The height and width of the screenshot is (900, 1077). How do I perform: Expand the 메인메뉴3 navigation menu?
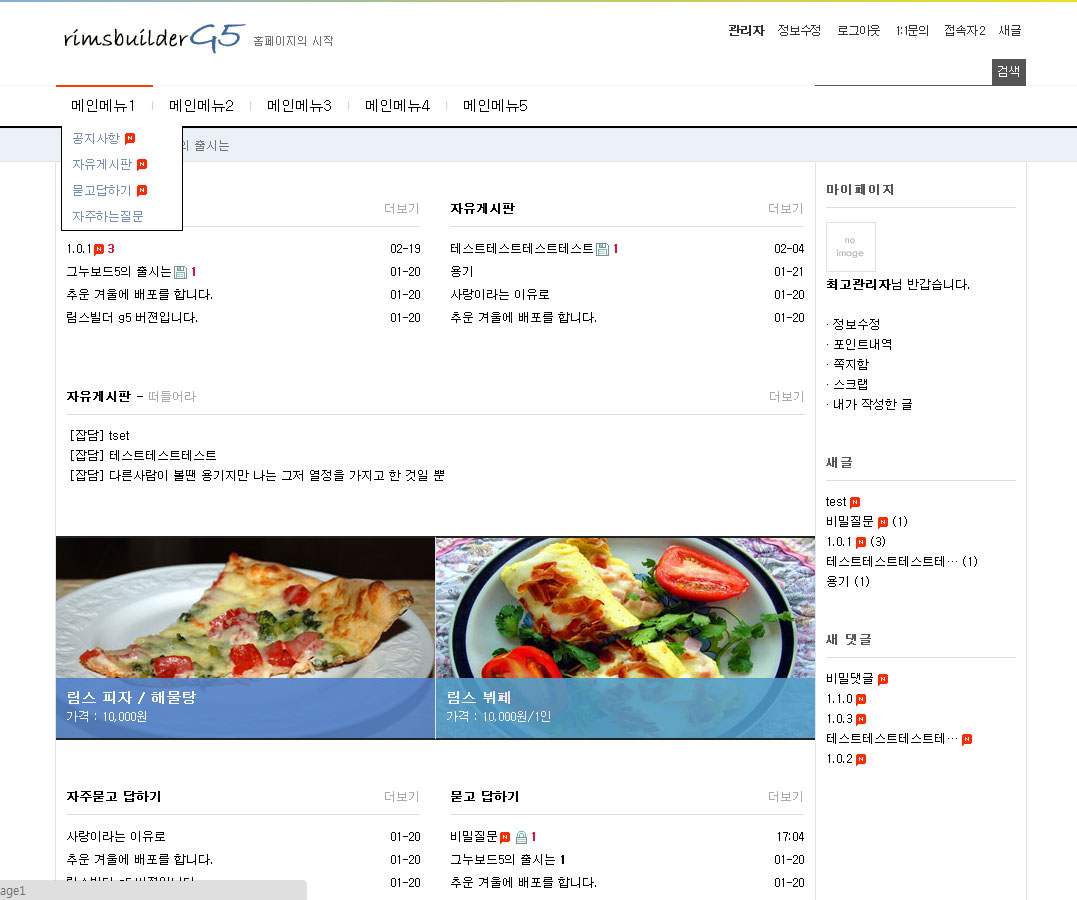click(x=299, y=106)
